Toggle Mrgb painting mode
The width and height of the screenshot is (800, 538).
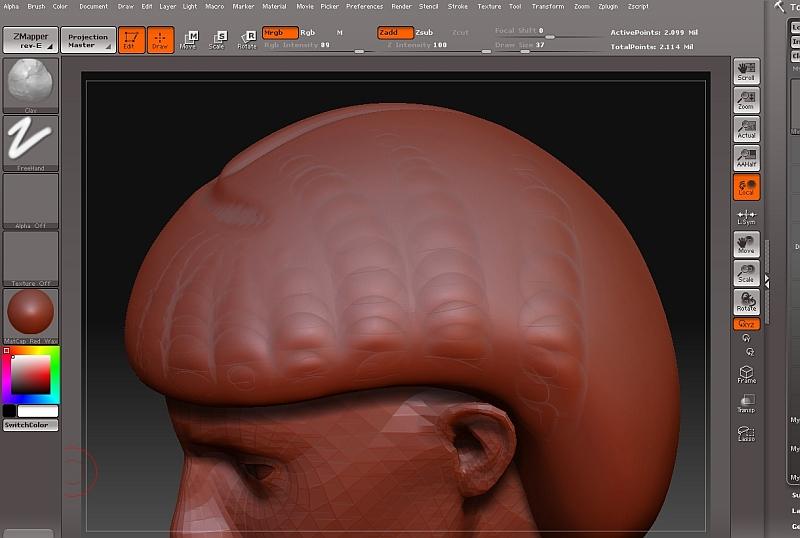click(x=280, y=33)
